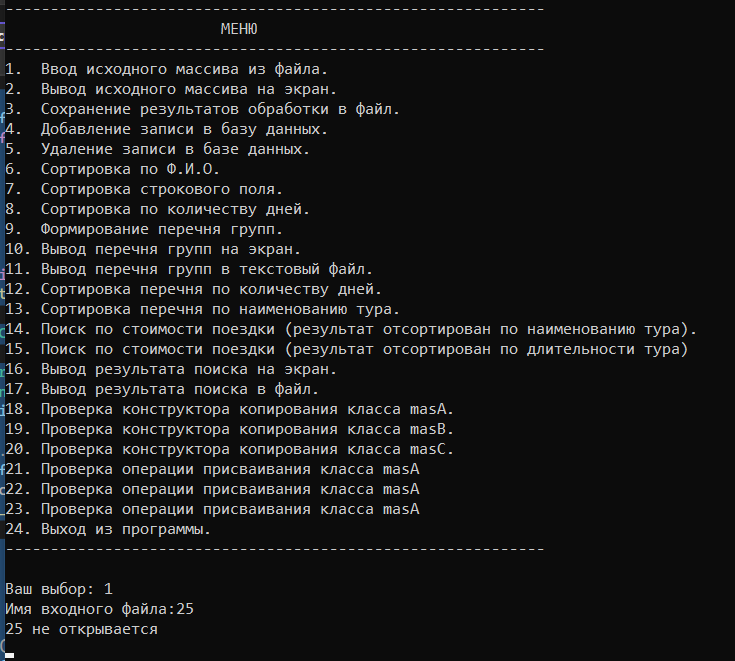Click line 13 sorting by tour name
735x661 pixels.
click(x=202, y=309)
